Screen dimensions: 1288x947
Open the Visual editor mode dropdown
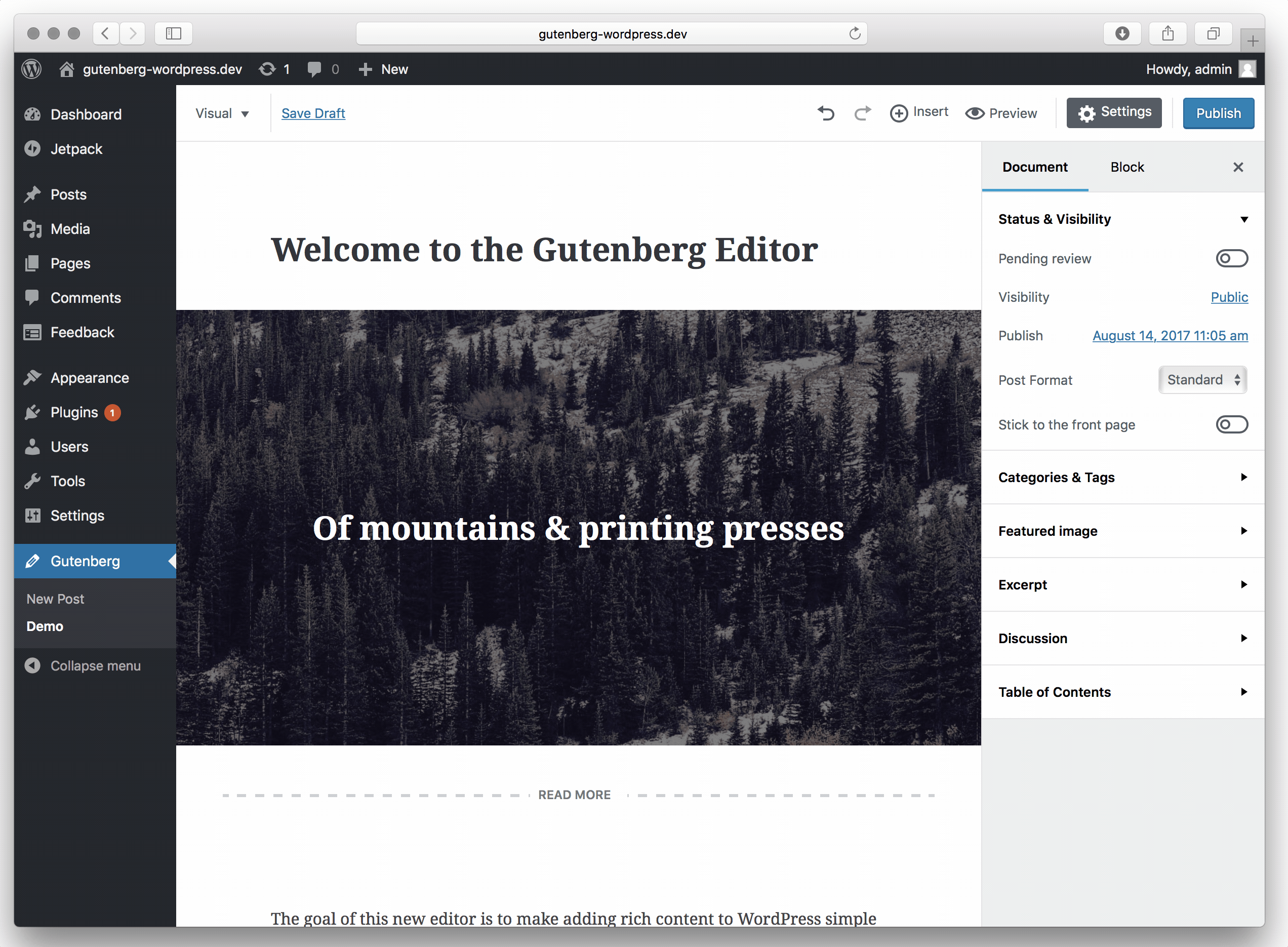222,113
